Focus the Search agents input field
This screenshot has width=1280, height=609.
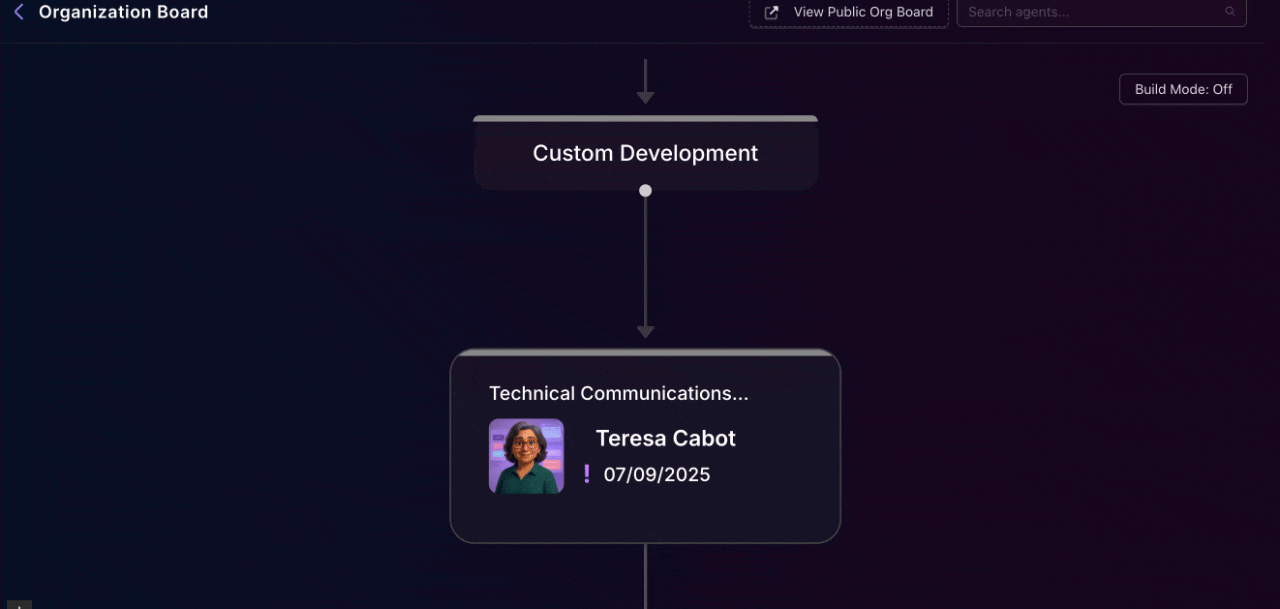tap(1090, 13)
